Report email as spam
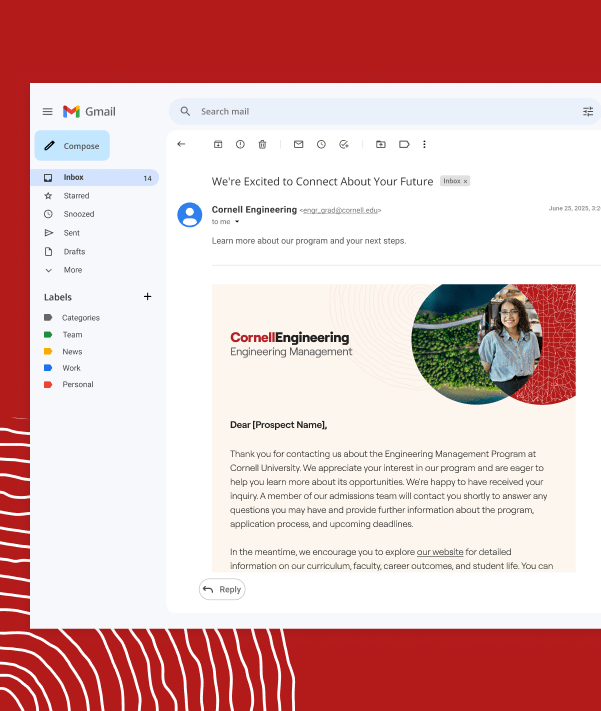 pyautogui.click(x=240, y=144)
